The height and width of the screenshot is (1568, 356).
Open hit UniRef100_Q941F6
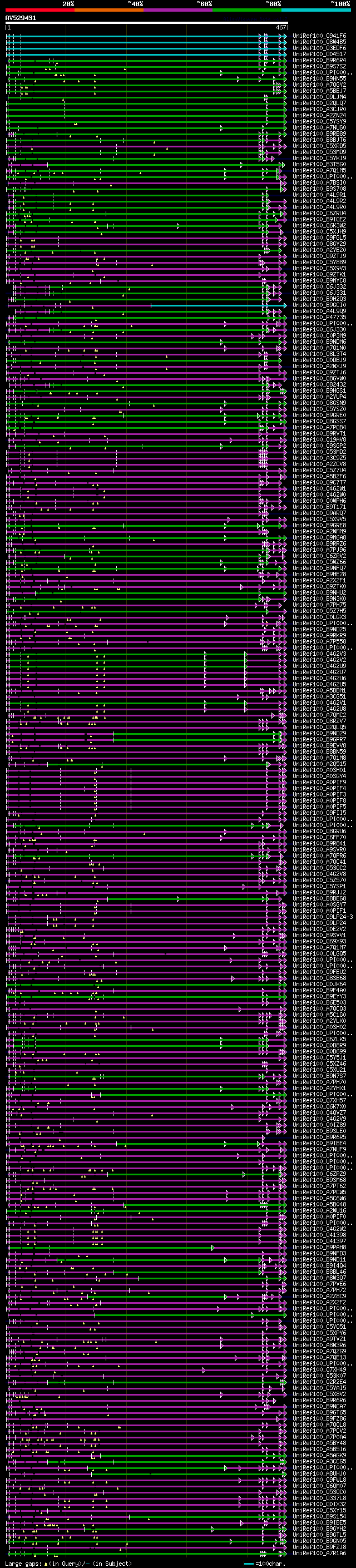[x=319, y=36]
